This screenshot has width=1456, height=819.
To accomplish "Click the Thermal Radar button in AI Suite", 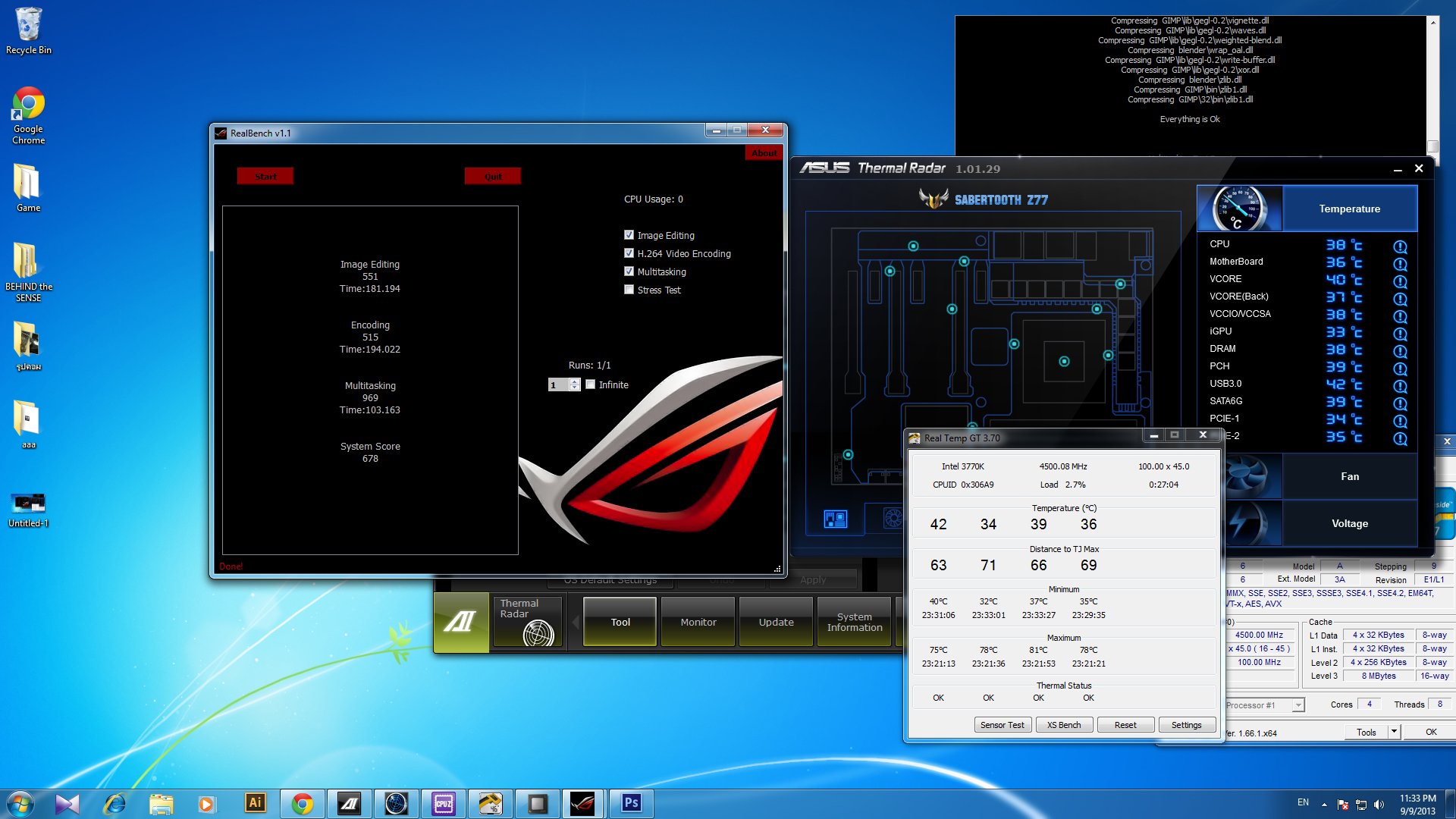I will pos(529,622).
